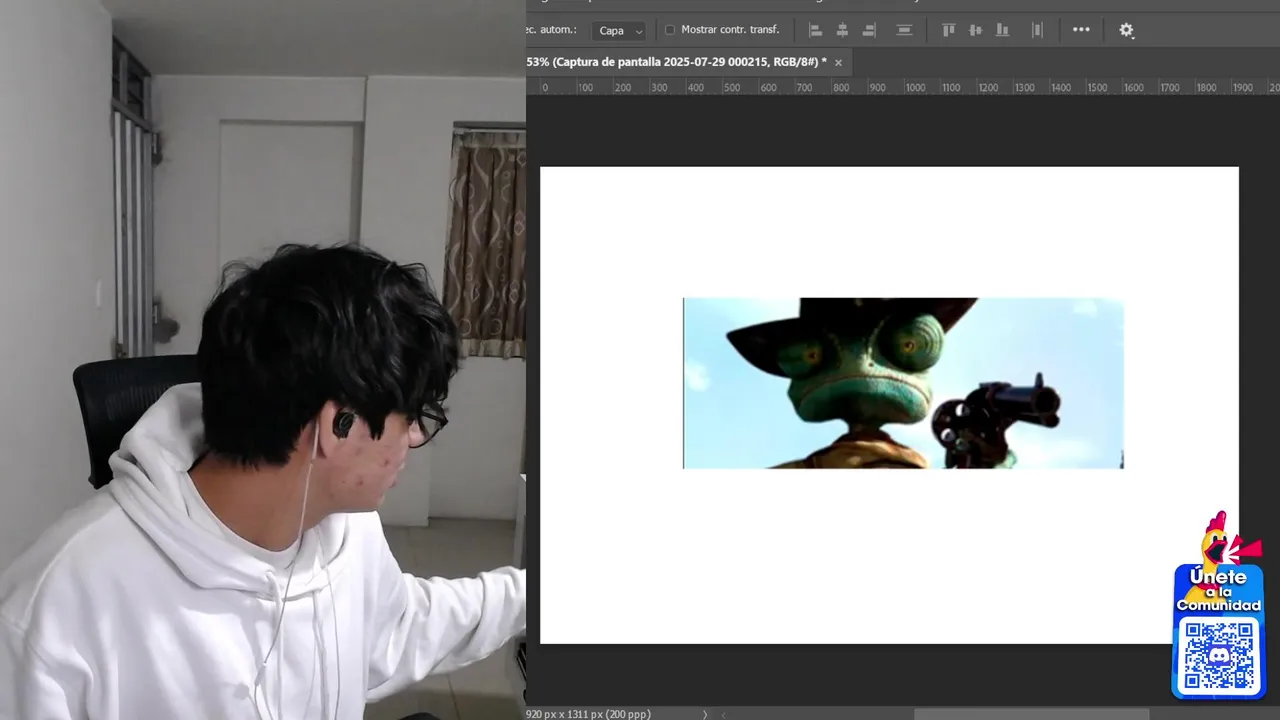Toggle Mostrar contr. transf. checkbox
Viewport: 1280px width, 720px height.
[670, 30]
